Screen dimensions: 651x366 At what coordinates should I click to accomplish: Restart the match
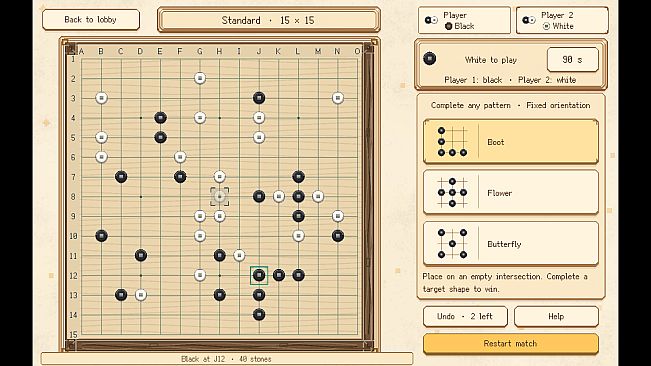pos(510,344)
